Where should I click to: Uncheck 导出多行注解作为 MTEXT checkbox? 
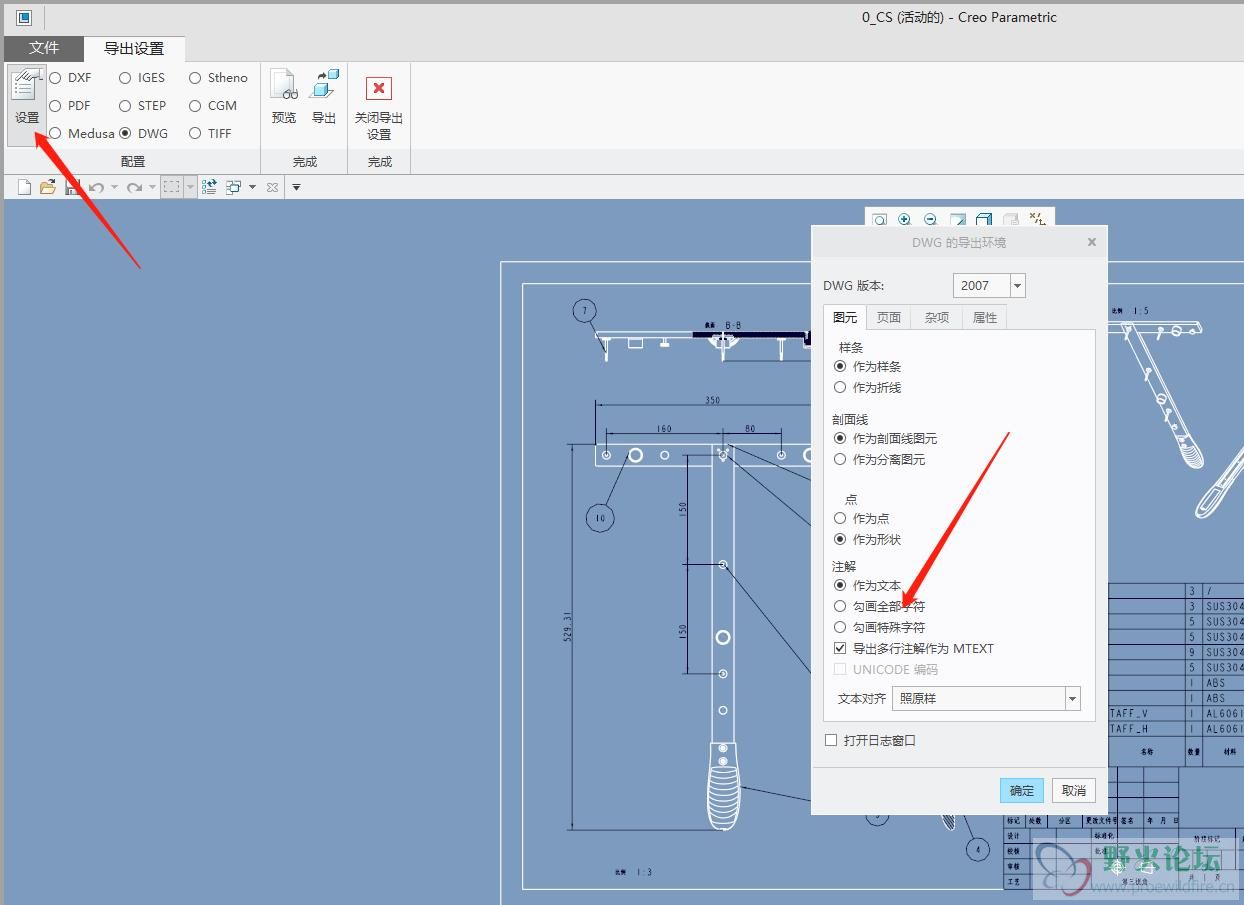pyautogui.click(x=840, y=648)
